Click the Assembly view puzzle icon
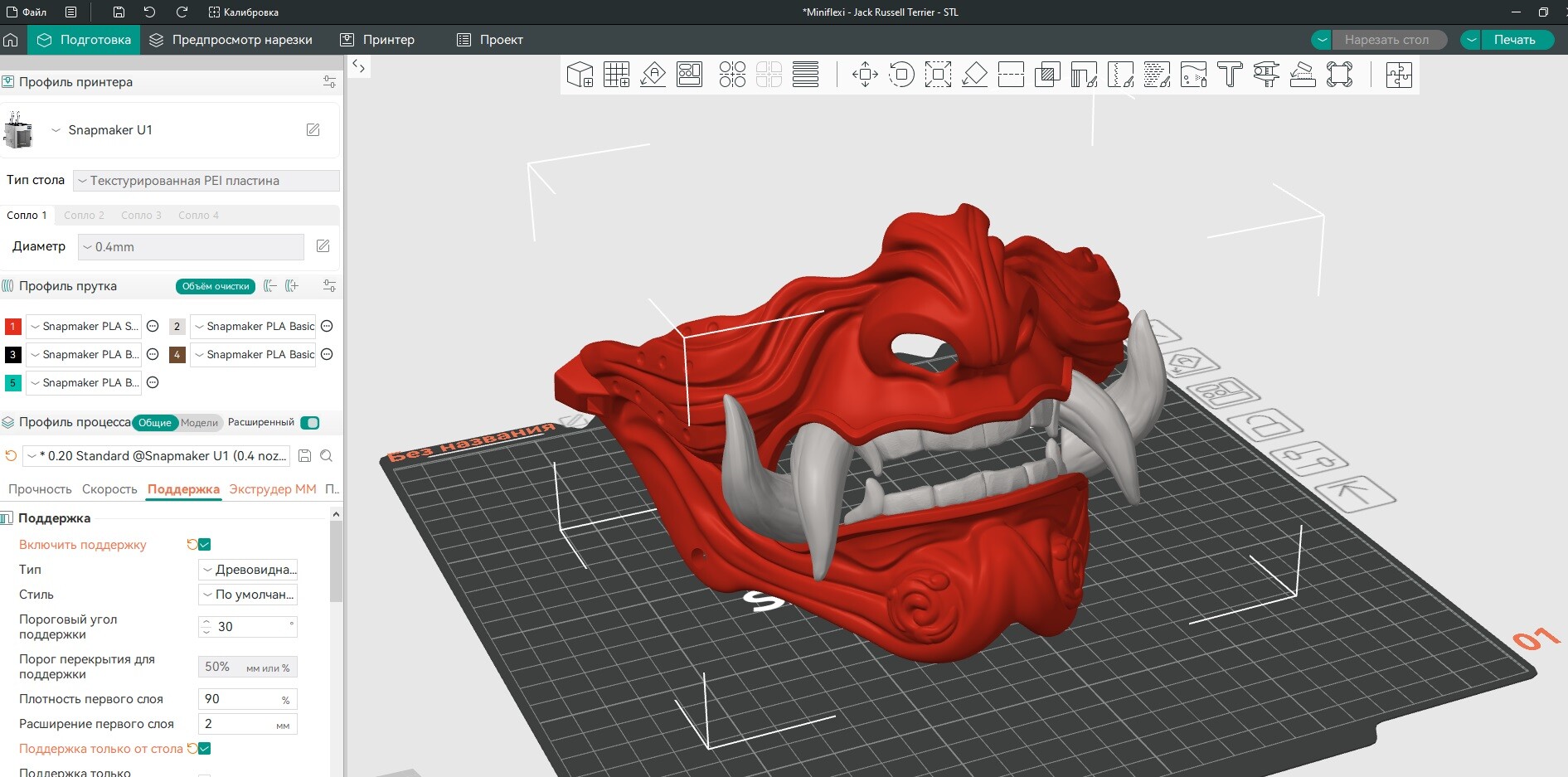Screen dimensions: 1568x777 point(1399,75)
